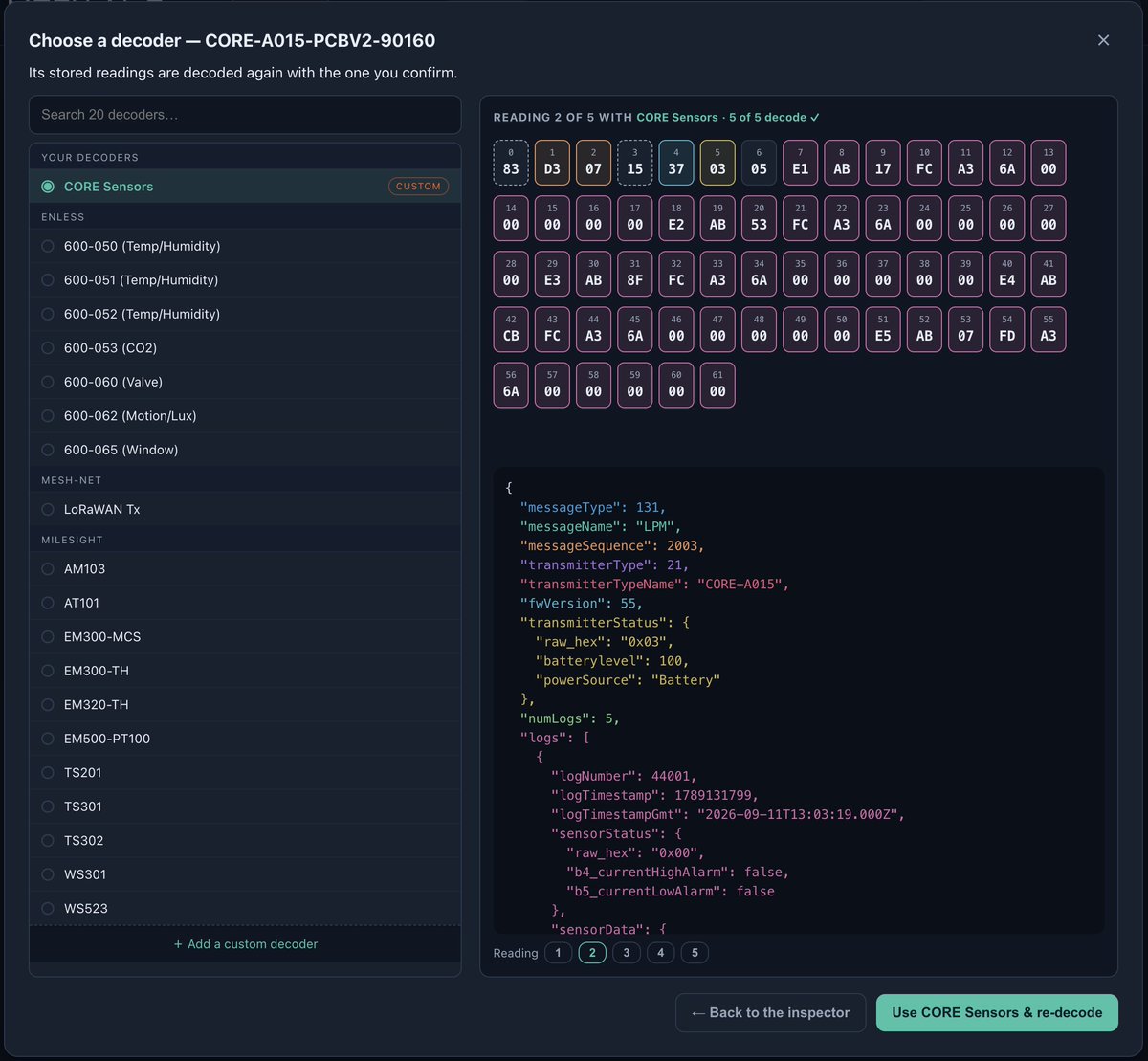Click the "messageSequence": 2003 line
The width and height of the screenshot is (1148, 1061).
click(612, 545)
